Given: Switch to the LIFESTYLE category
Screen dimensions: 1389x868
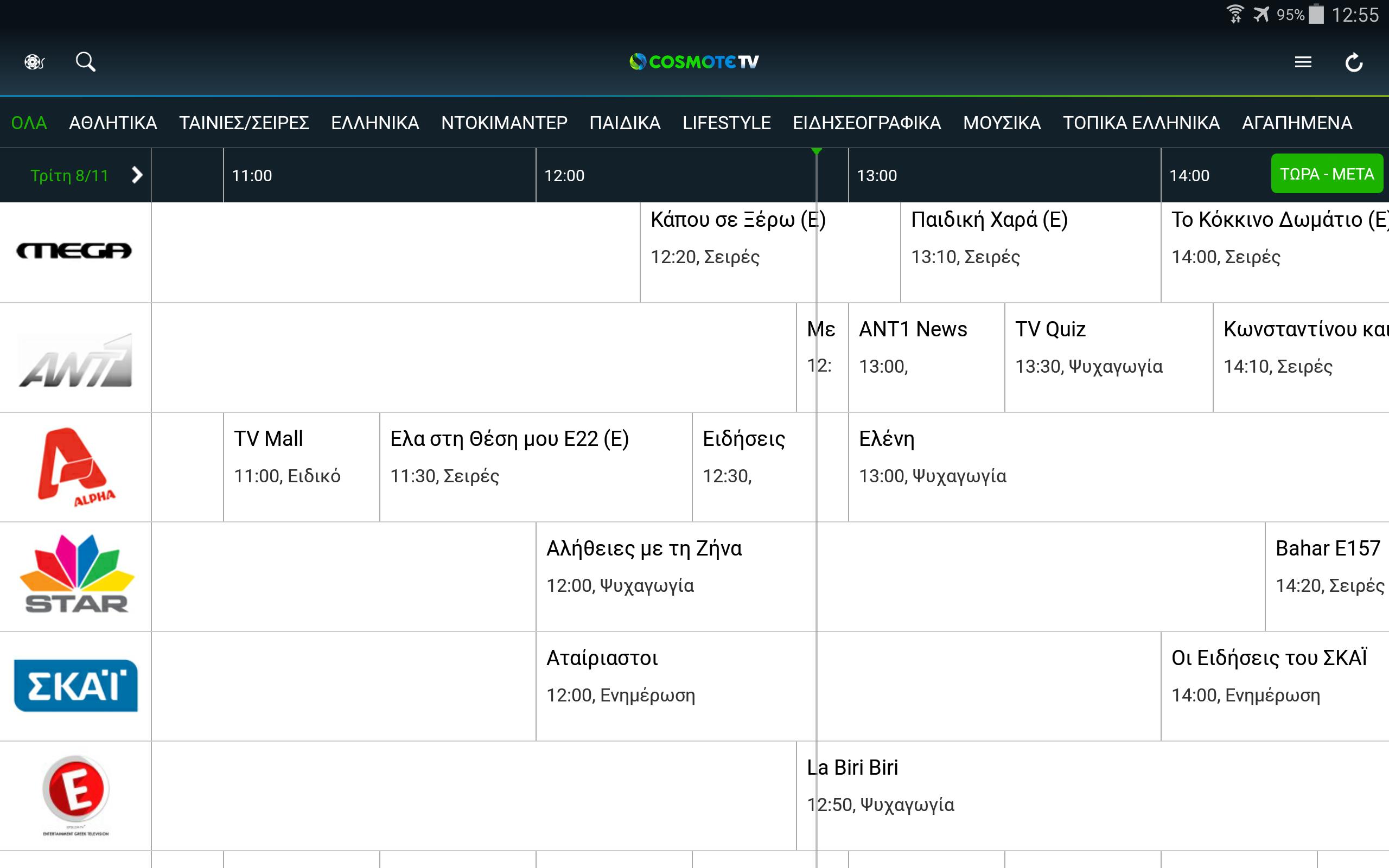Looking at the screenshot, I should pos(727,122).
